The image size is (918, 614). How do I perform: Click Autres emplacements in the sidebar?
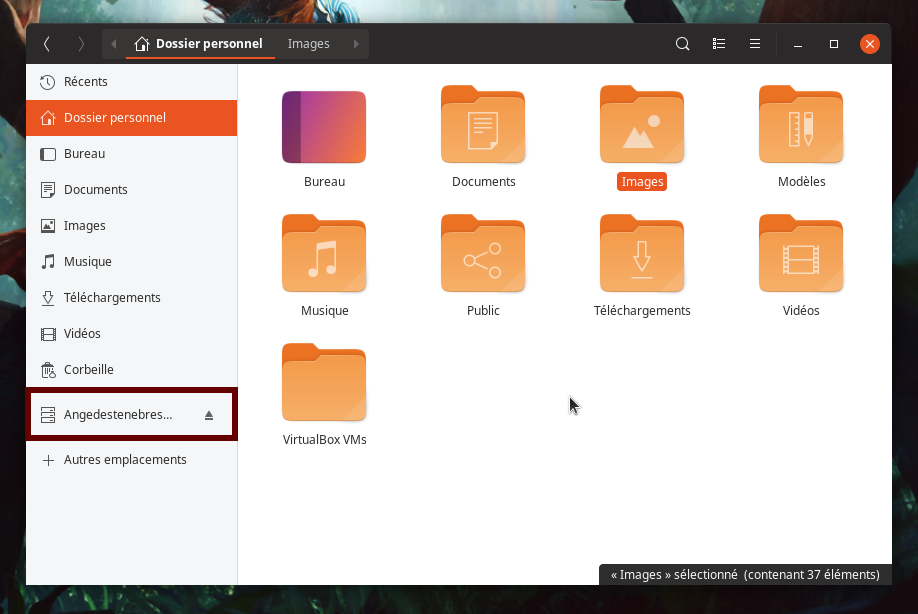tap(124, 460)
